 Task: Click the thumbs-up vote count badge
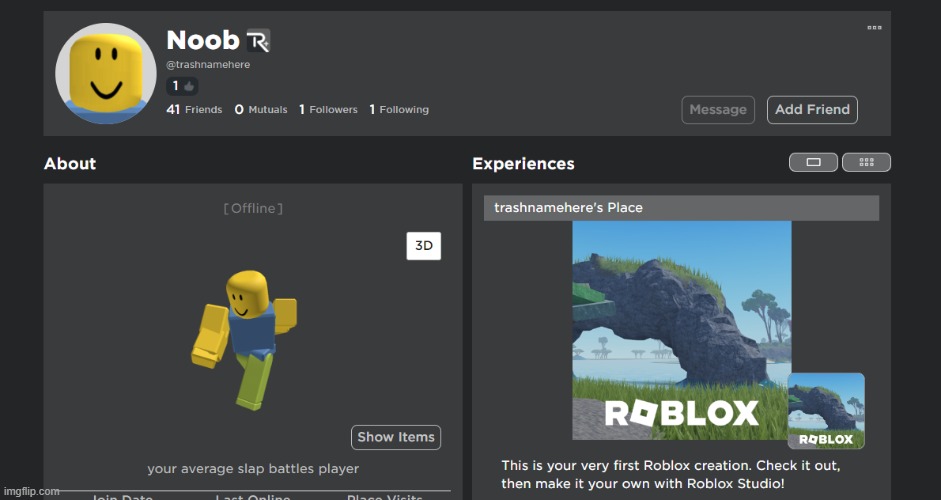pyautogui.click(x=182, y=86)
